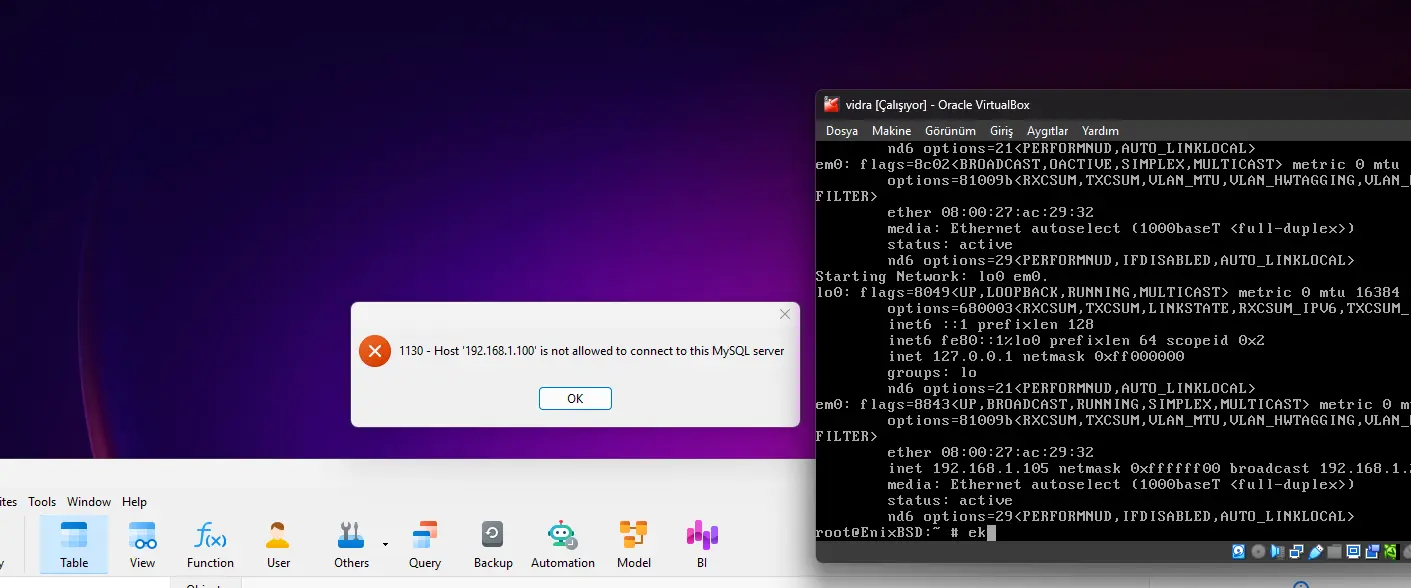Open the User management icon
Image resolution: width=1411 pixels, height=588 pixels.
click(278, 544)
